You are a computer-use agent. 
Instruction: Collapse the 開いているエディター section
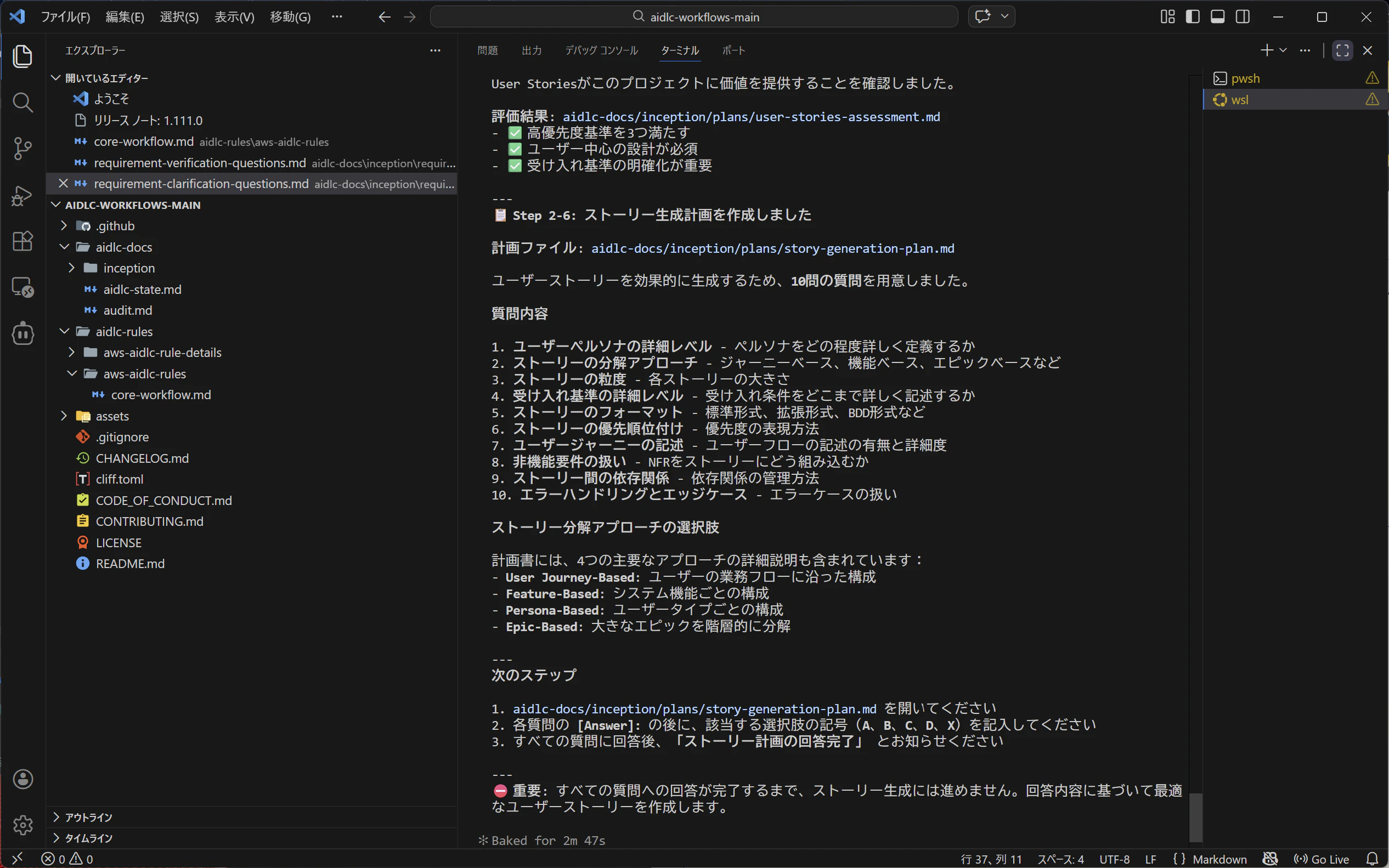click(57, 78)
